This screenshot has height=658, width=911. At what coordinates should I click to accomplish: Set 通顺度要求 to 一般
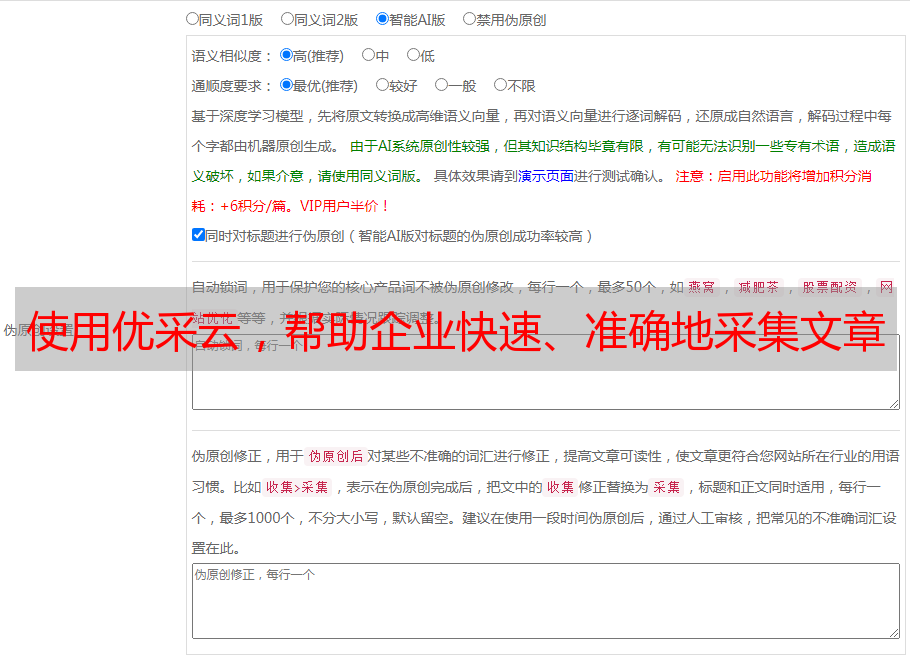(x=441, y=86)
